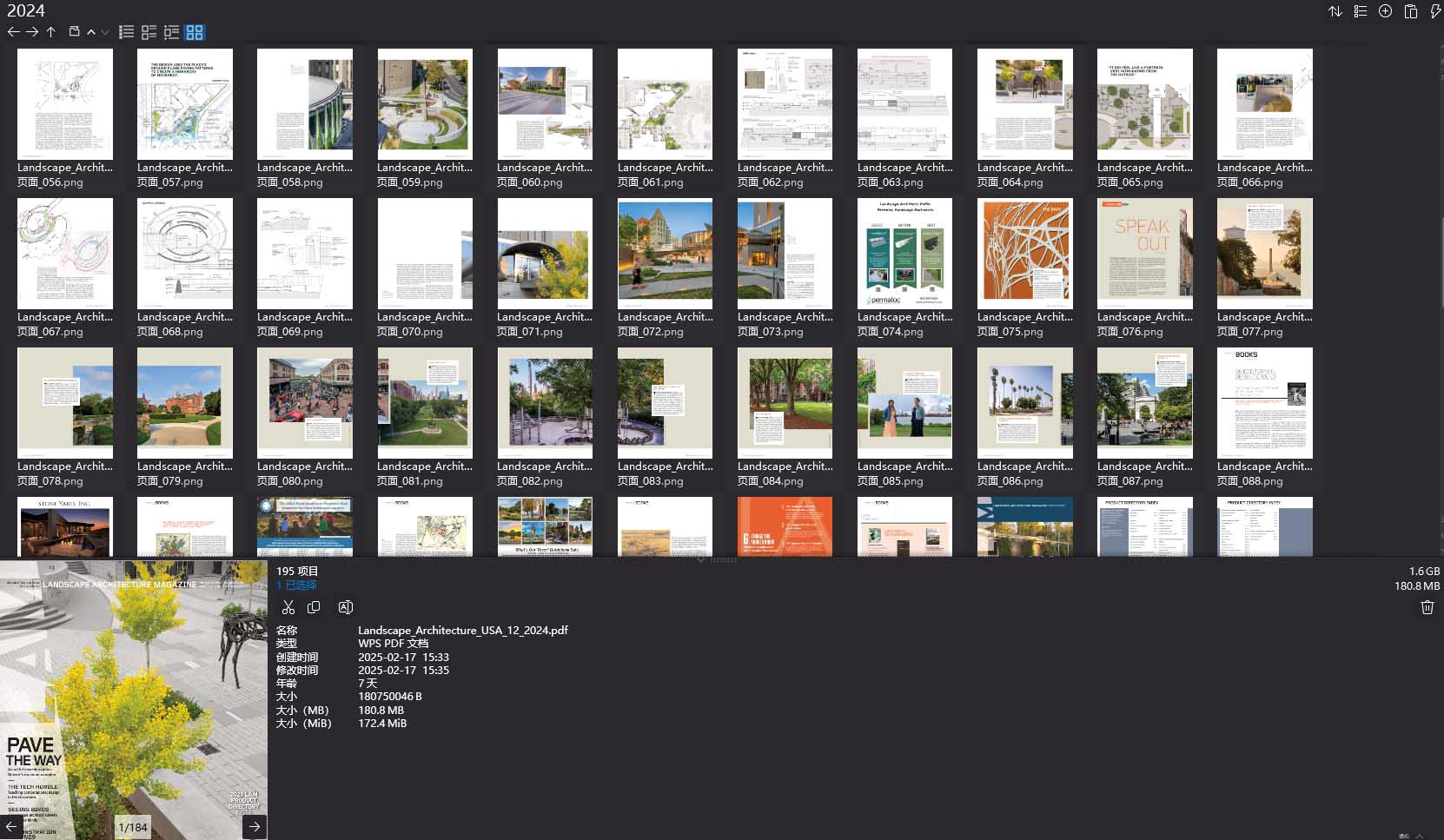
Task: Switch to list view layout
Action: click(x=126, y=32)
